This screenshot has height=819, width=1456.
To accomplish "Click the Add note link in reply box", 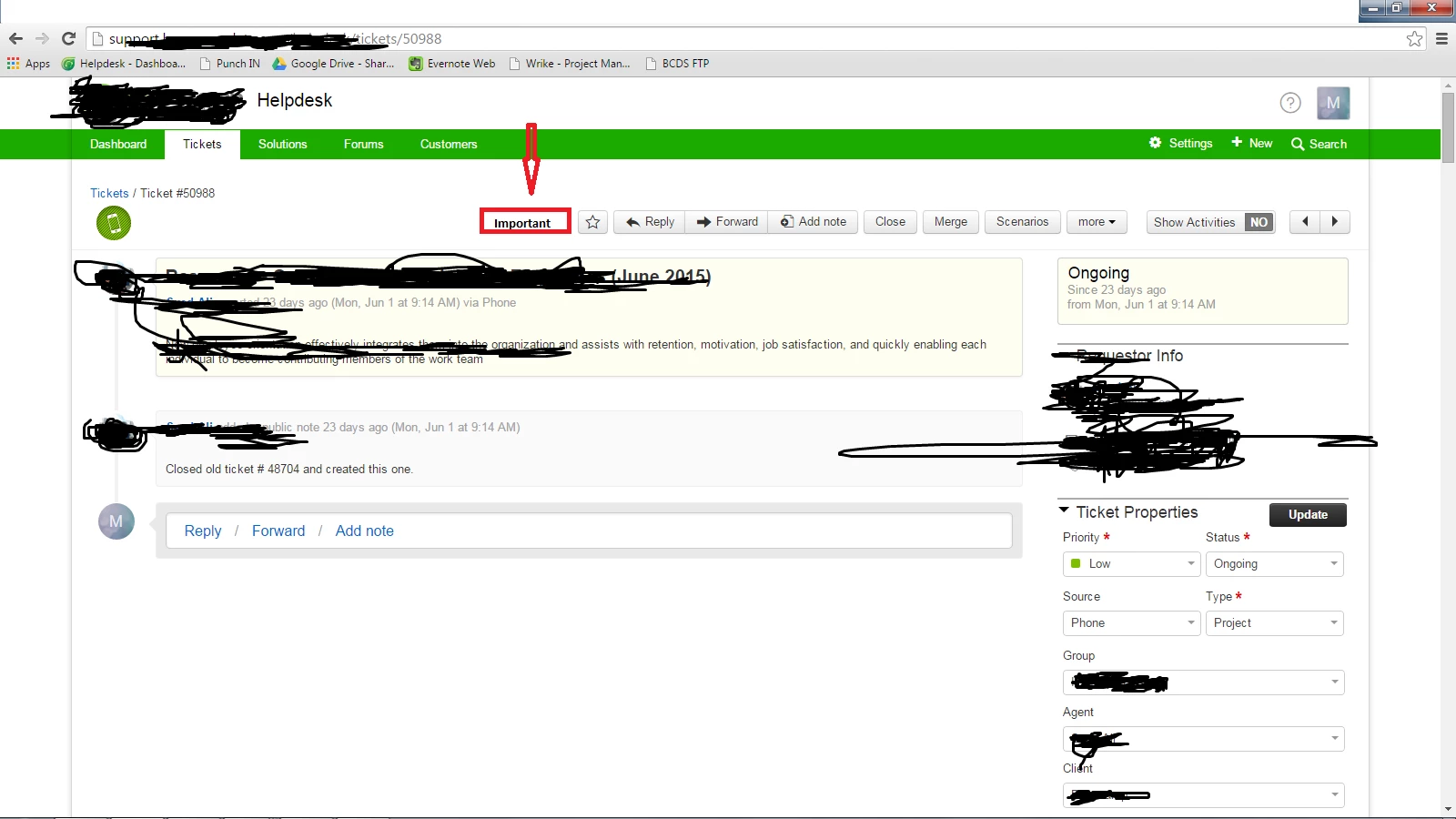I will point(364,531).
